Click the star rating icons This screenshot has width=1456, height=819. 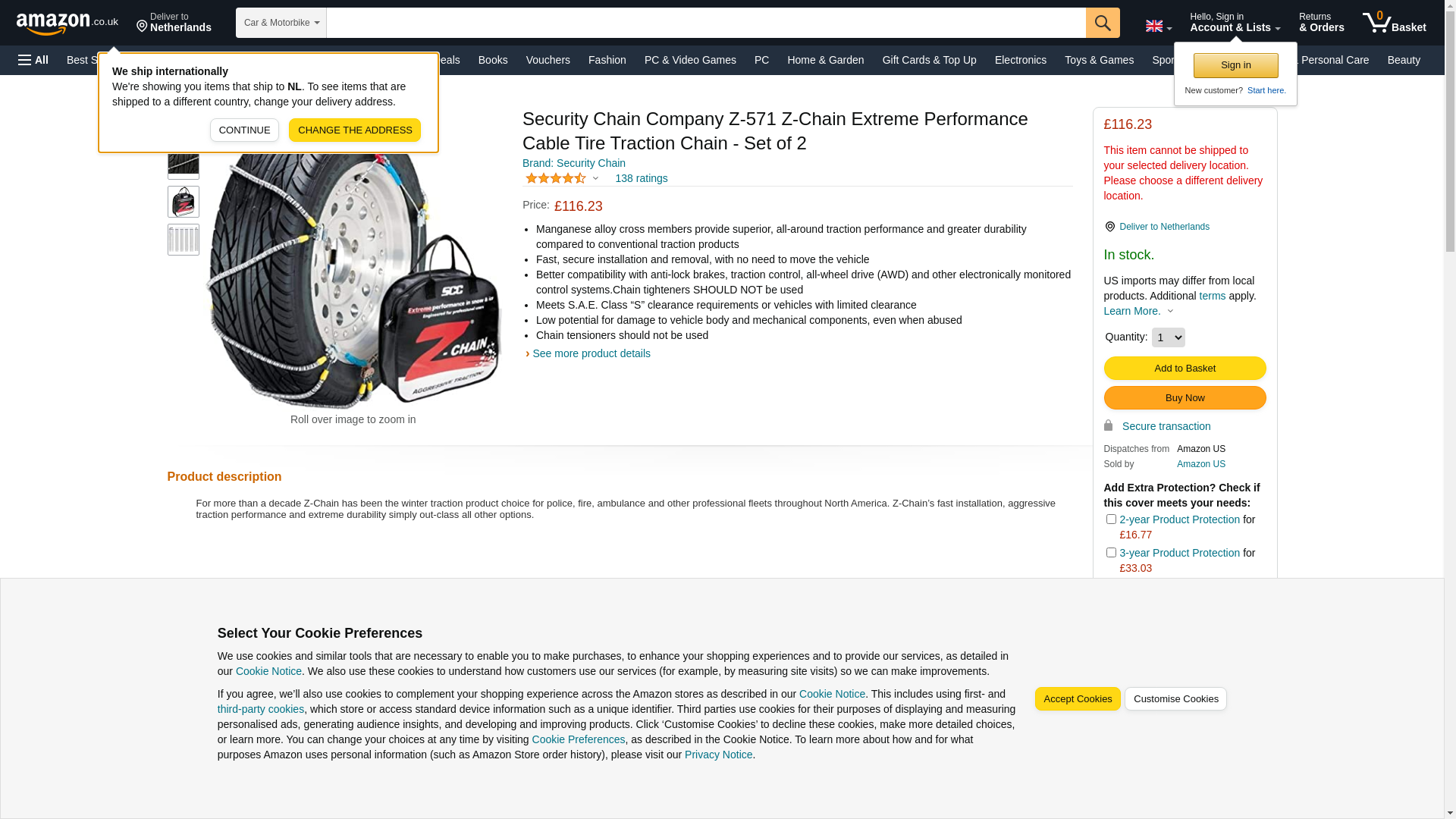pyautogui.click(x=556, y=178)
